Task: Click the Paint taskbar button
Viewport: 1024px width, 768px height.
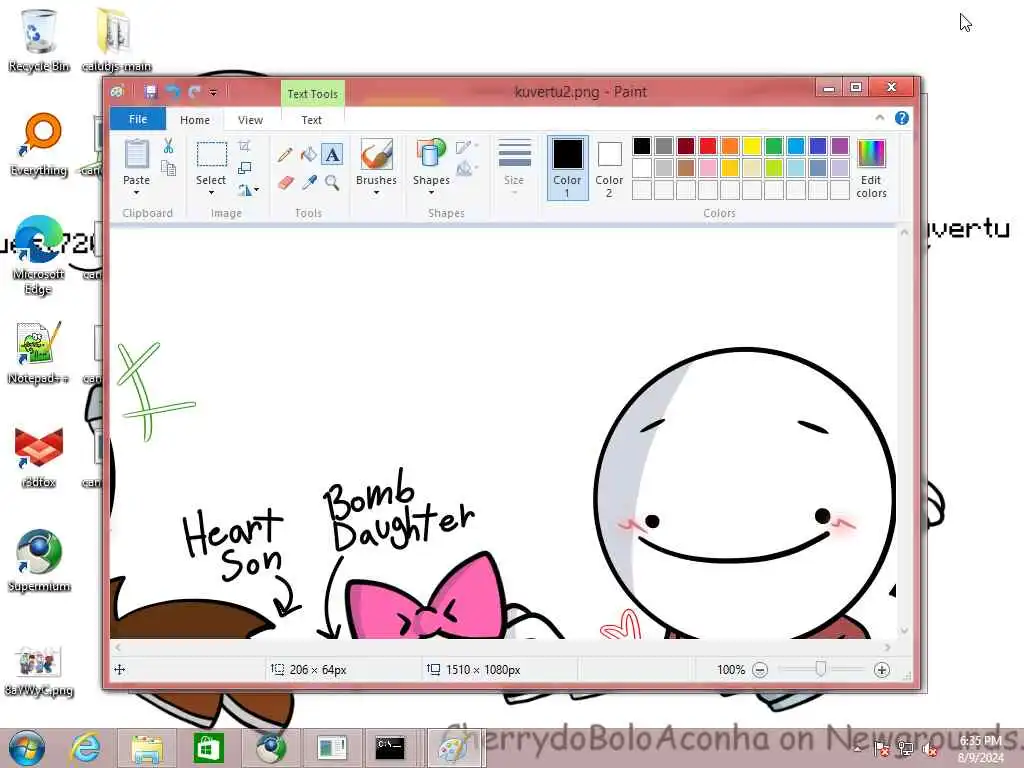Action: coord(453,749)
